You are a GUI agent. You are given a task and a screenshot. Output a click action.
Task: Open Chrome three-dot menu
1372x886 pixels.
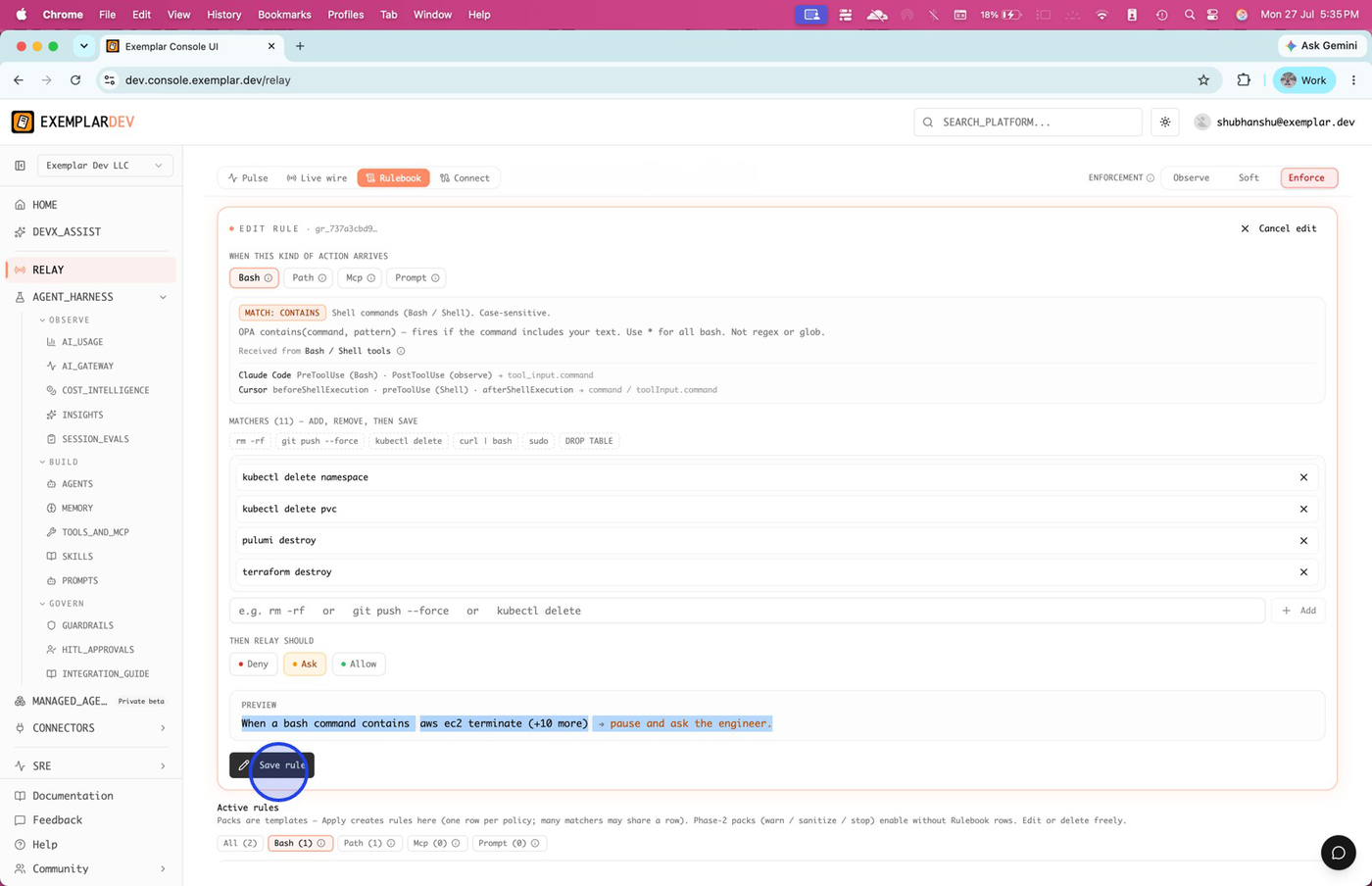1353,80
